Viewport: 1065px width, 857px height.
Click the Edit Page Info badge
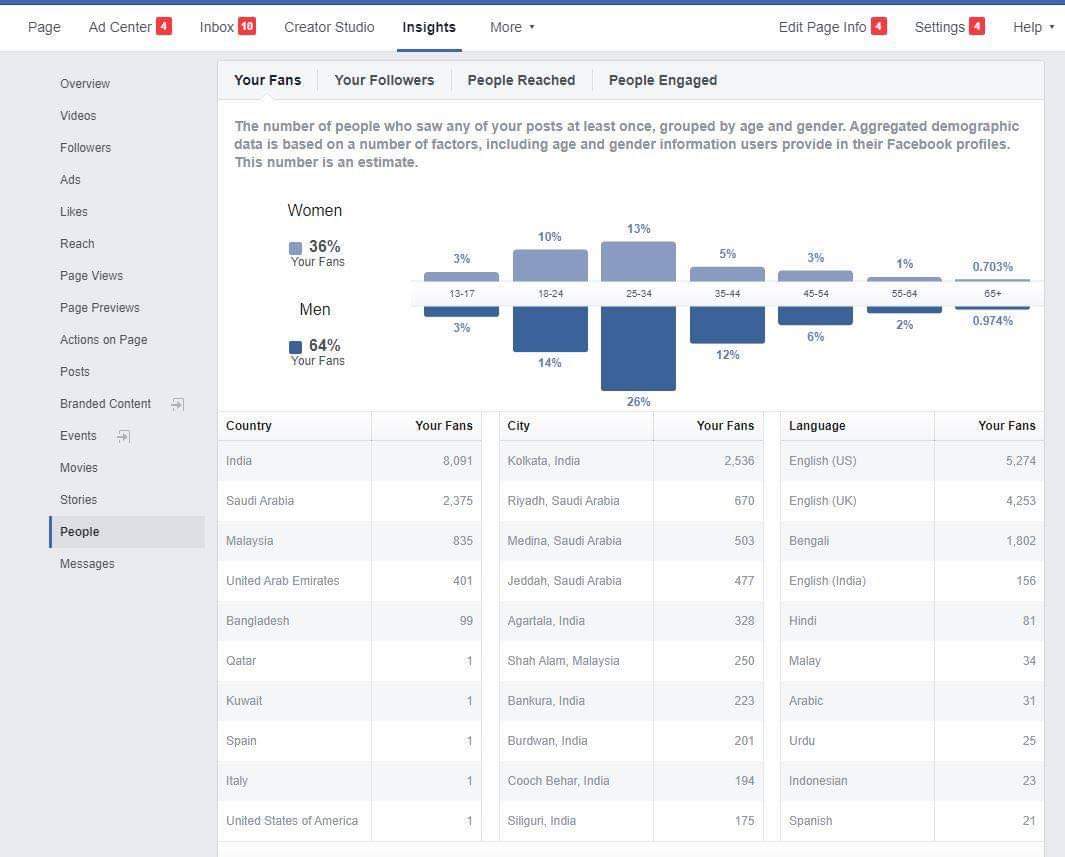879,26
